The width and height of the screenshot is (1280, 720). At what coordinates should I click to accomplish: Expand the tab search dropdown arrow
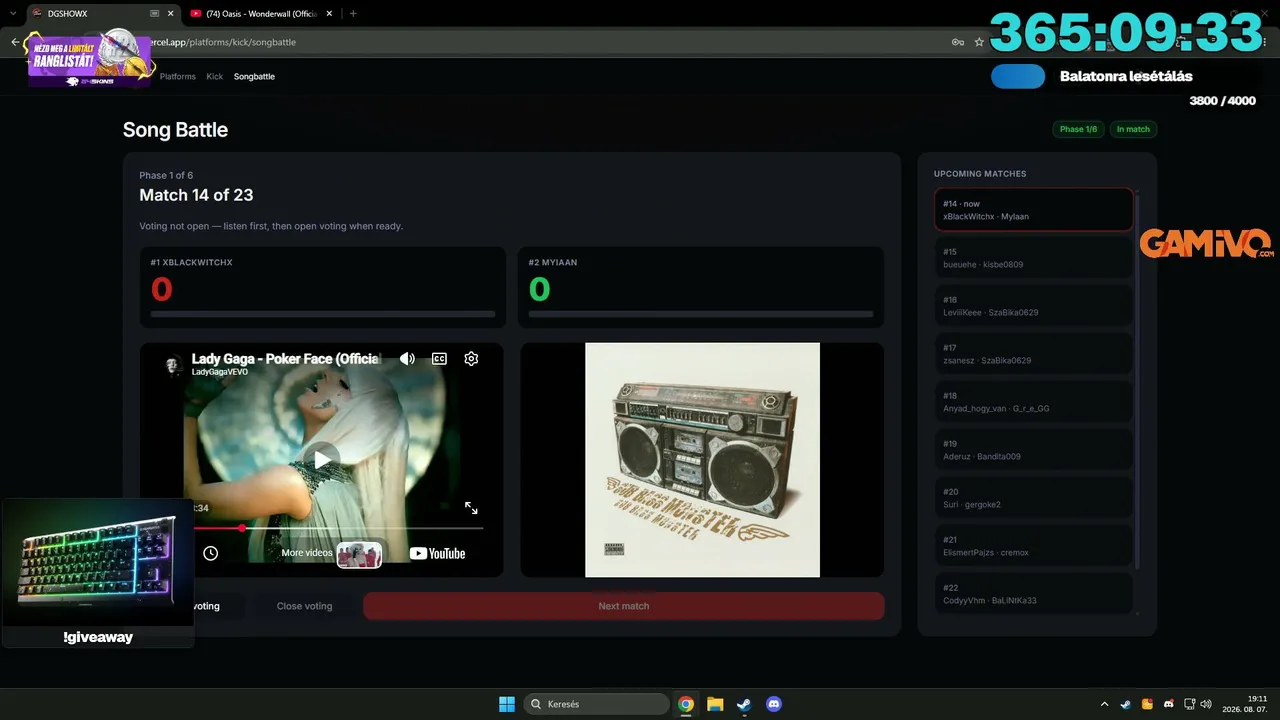tap(11, 14)
